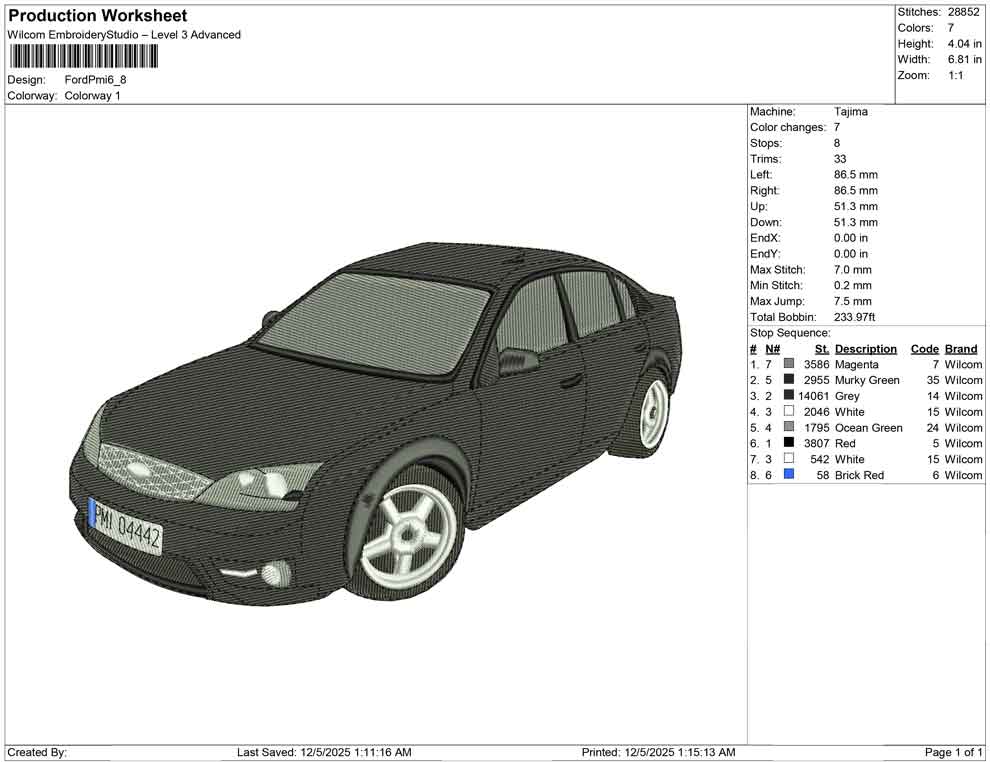Click the Code column header
Screen dimensions: 990x762
tap(924, 349)
